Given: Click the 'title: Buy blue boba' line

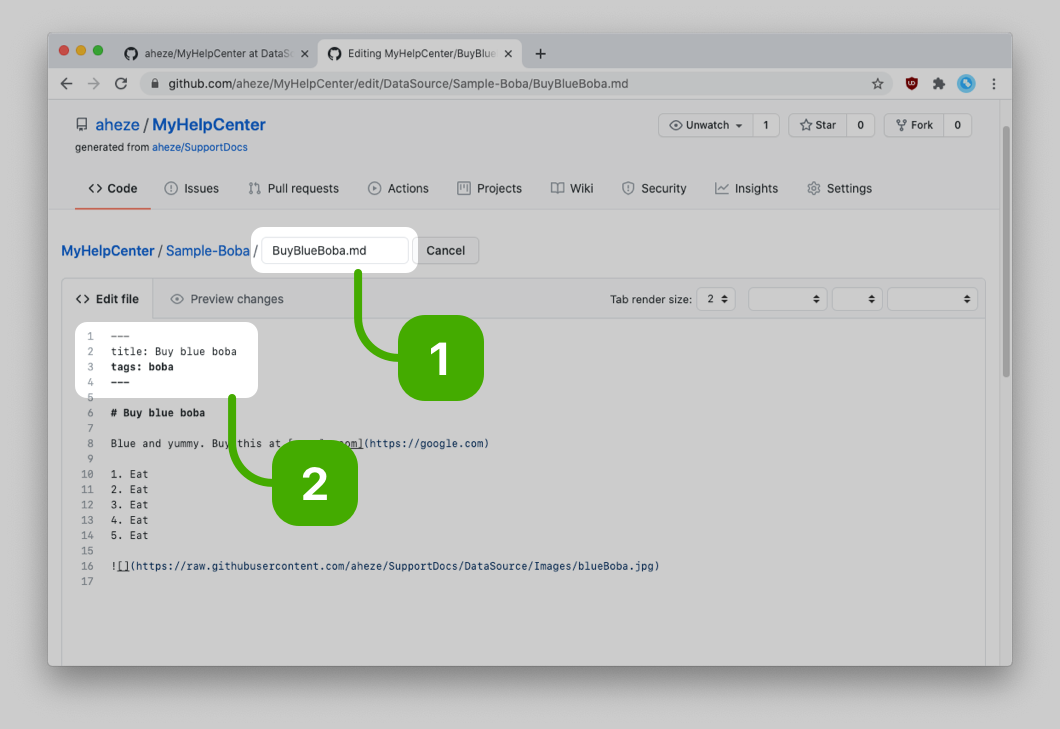Looking at the screenshot, I should coord(174,352).
